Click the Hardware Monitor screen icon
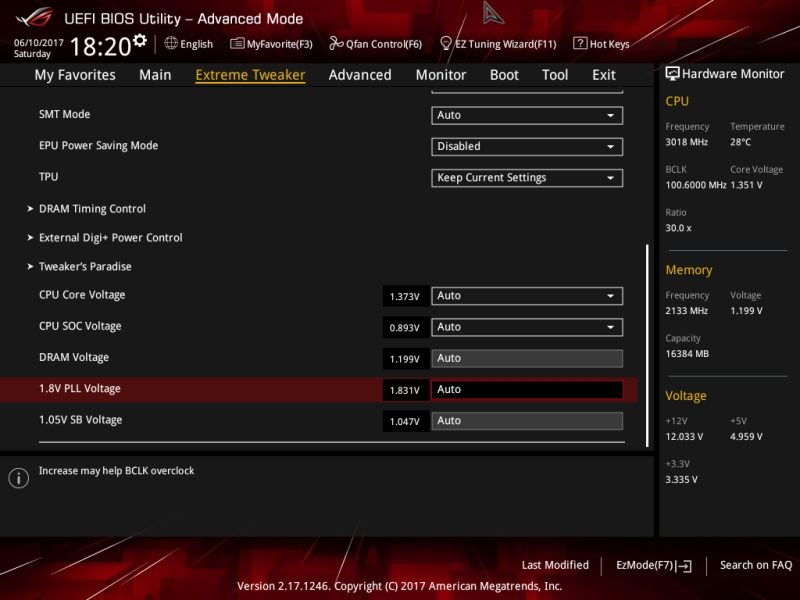This screenshot has height=600, width=800. coord(672,74)
